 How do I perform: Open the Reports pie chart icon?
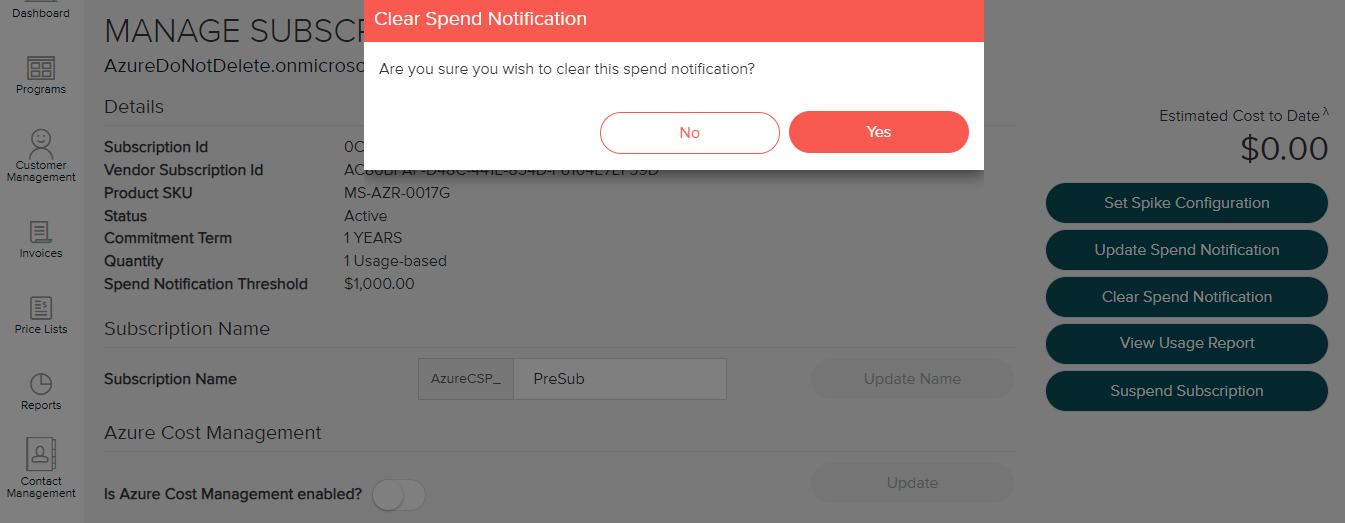(41, 384)
